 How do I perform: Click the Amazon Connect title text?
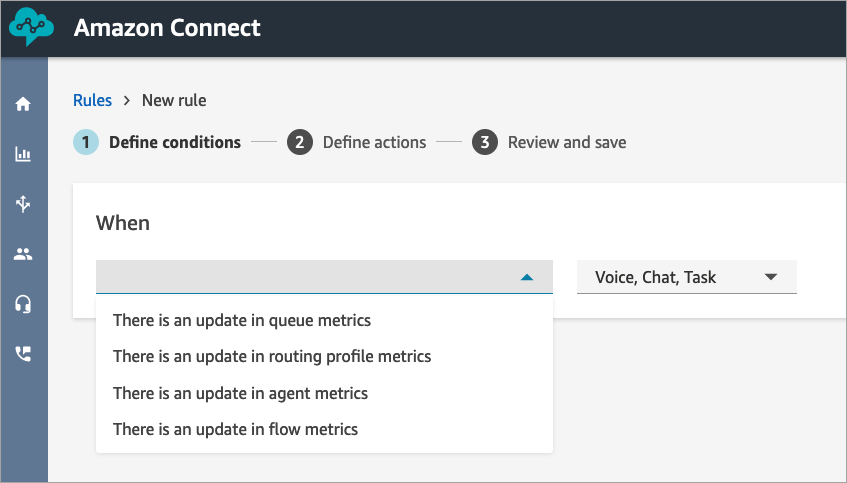click(167, 27)
